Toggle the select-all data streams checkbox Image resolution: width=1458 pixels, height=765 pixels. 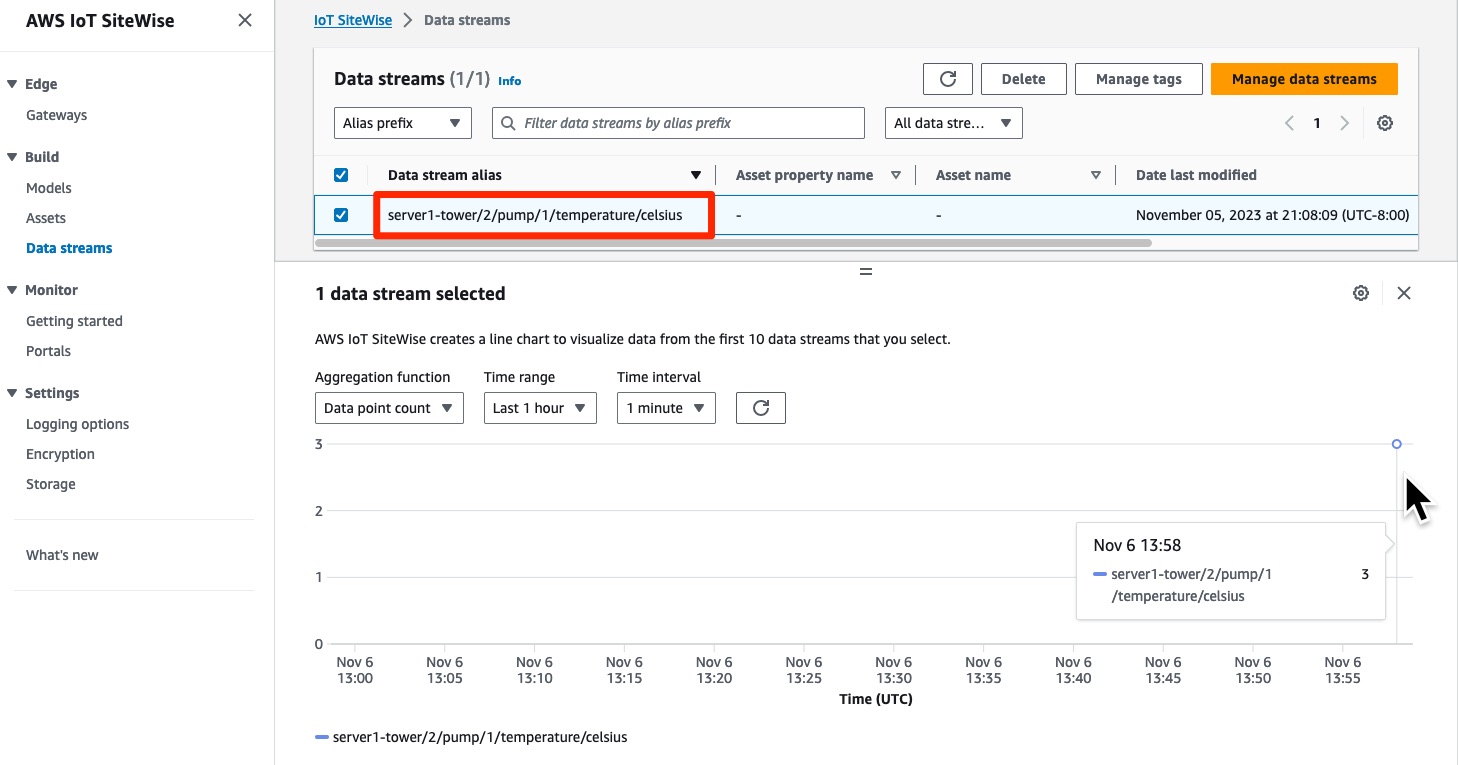tap(341, 175)
